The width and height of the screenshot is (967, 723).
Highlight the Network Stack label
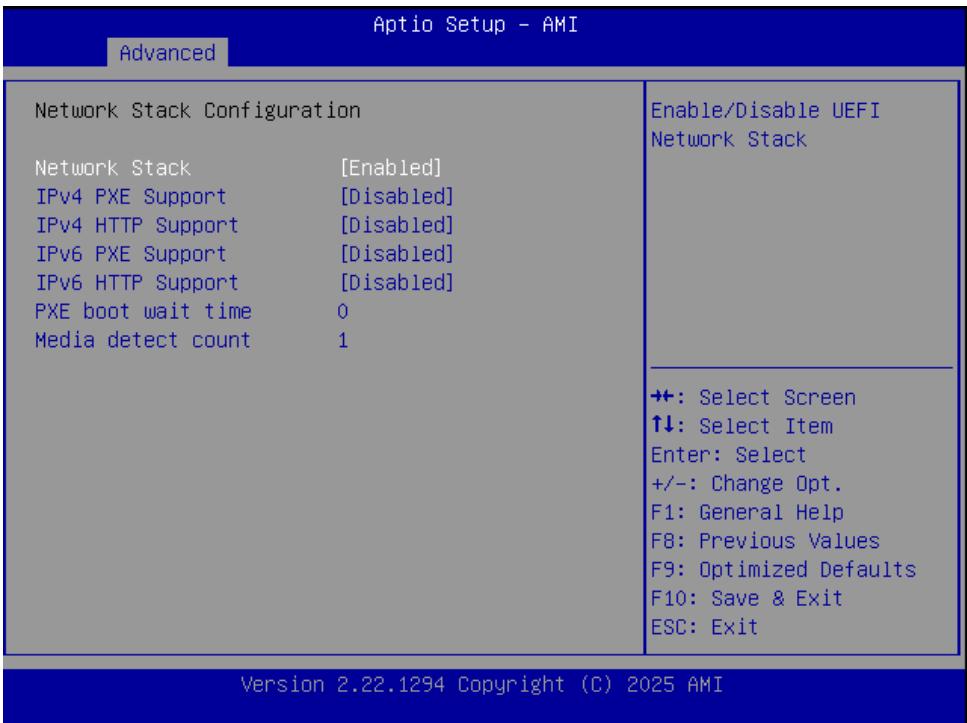[113, 168]
